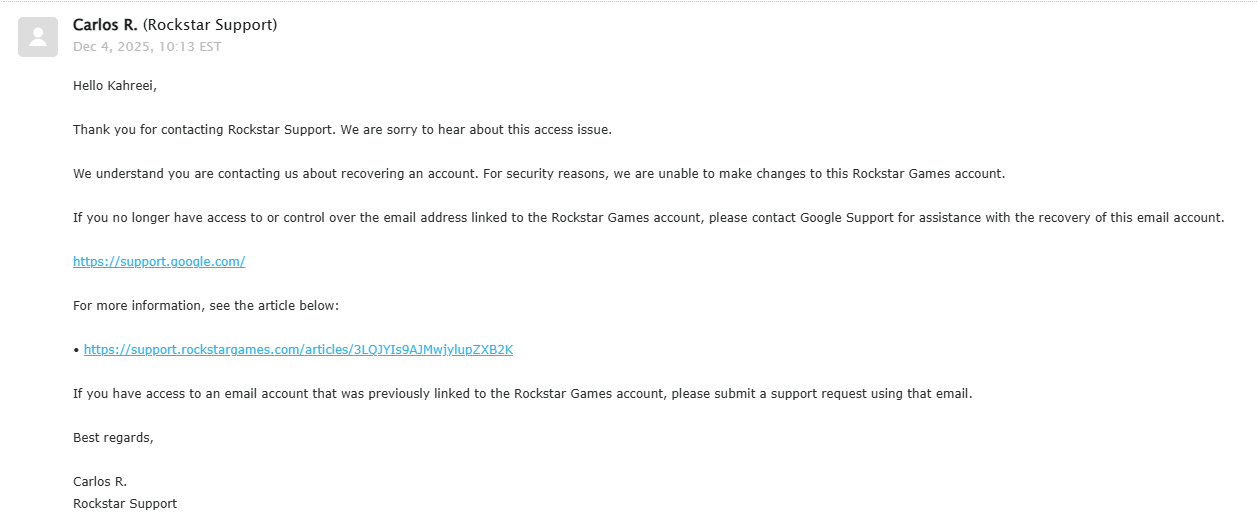This screenshot has width=1257, height=532.
Task: Click "Rockstar Support" signature line at bottom
Action: (125, 504)
